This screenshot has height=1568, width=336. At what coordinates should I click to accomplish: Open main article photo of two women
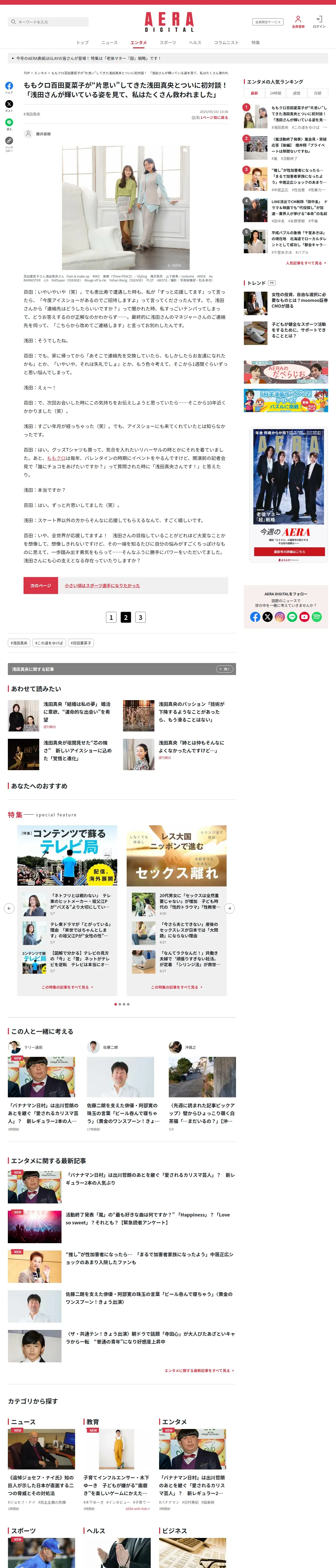126,207
